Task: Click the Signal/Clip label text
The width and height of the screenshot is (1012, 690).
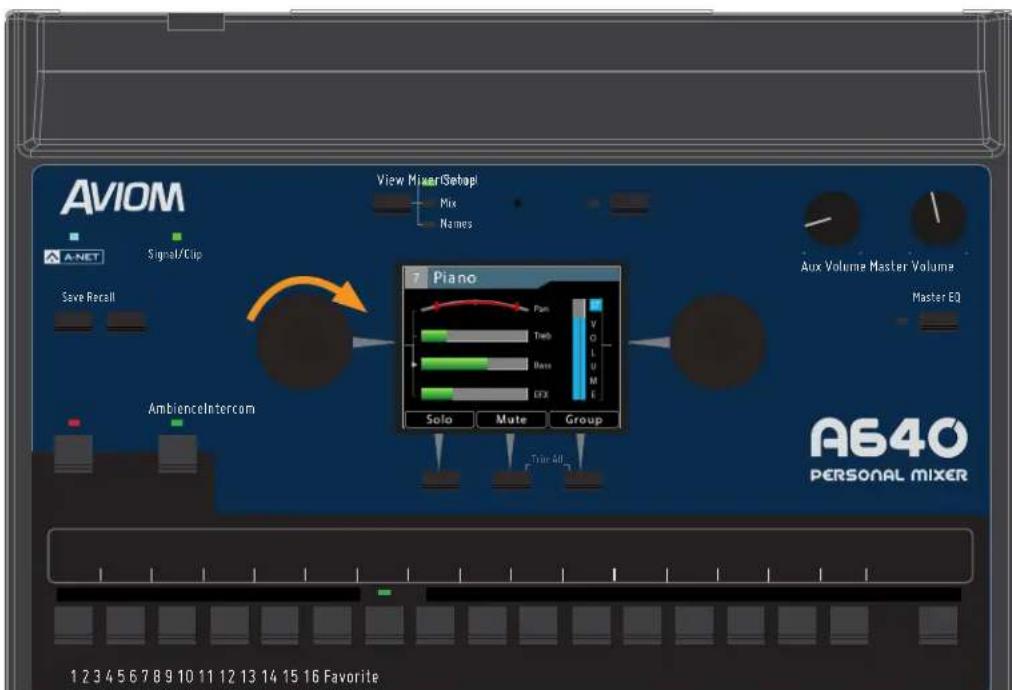Action: 175,254
